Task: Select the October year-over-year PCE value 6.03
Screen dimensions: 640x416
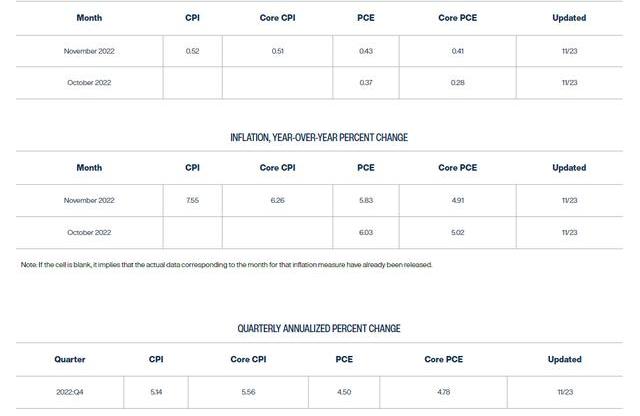Action: (x=365, y=232)
